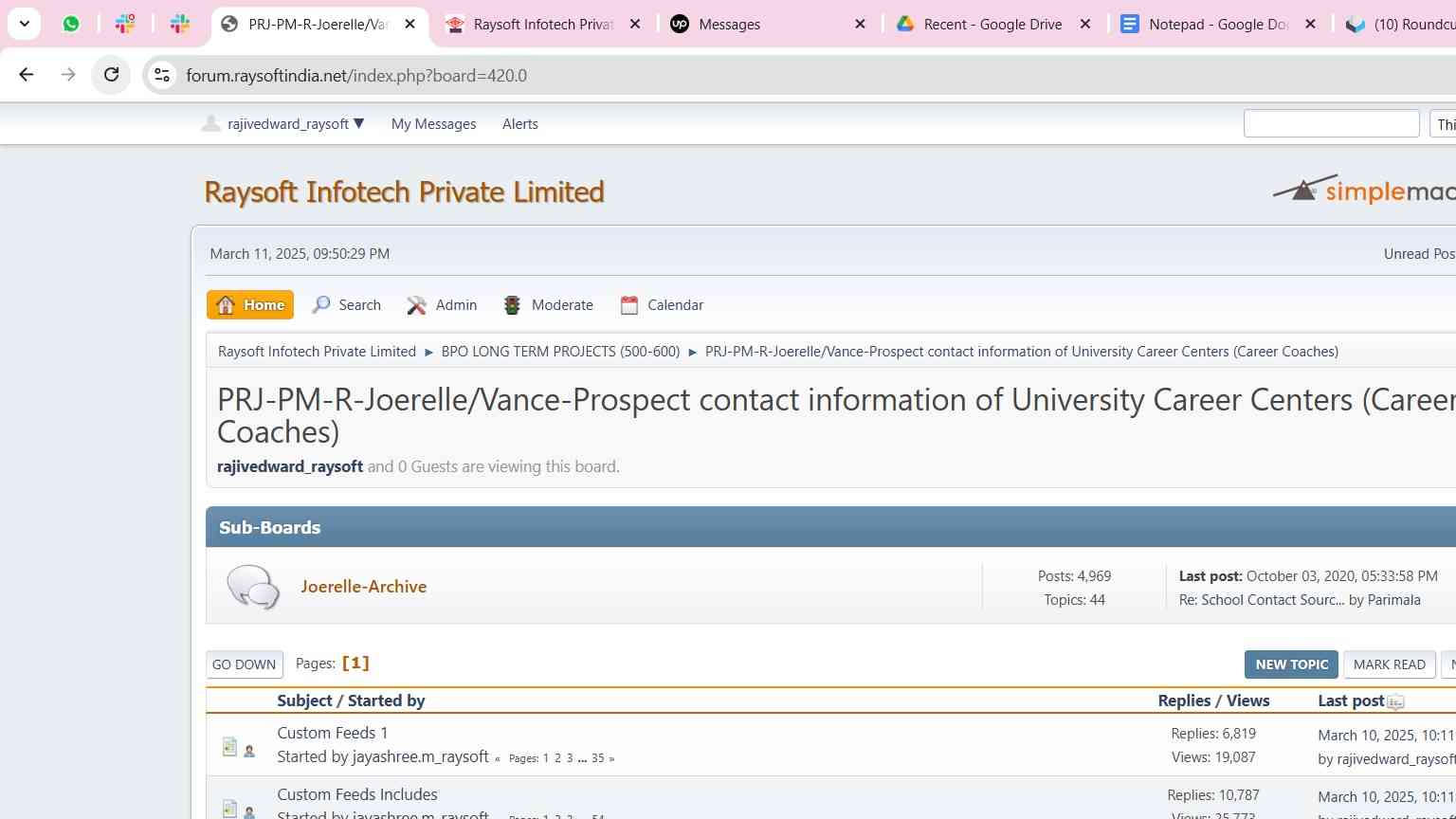The height and width of the screenshot is (819, 1456).
Task: Sort topics by Views
Action: coord(1247,701)
